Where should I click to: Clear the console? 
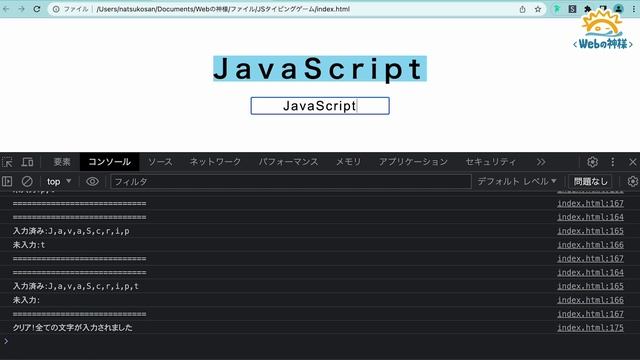pyautogui.click(x=27, y=181)
